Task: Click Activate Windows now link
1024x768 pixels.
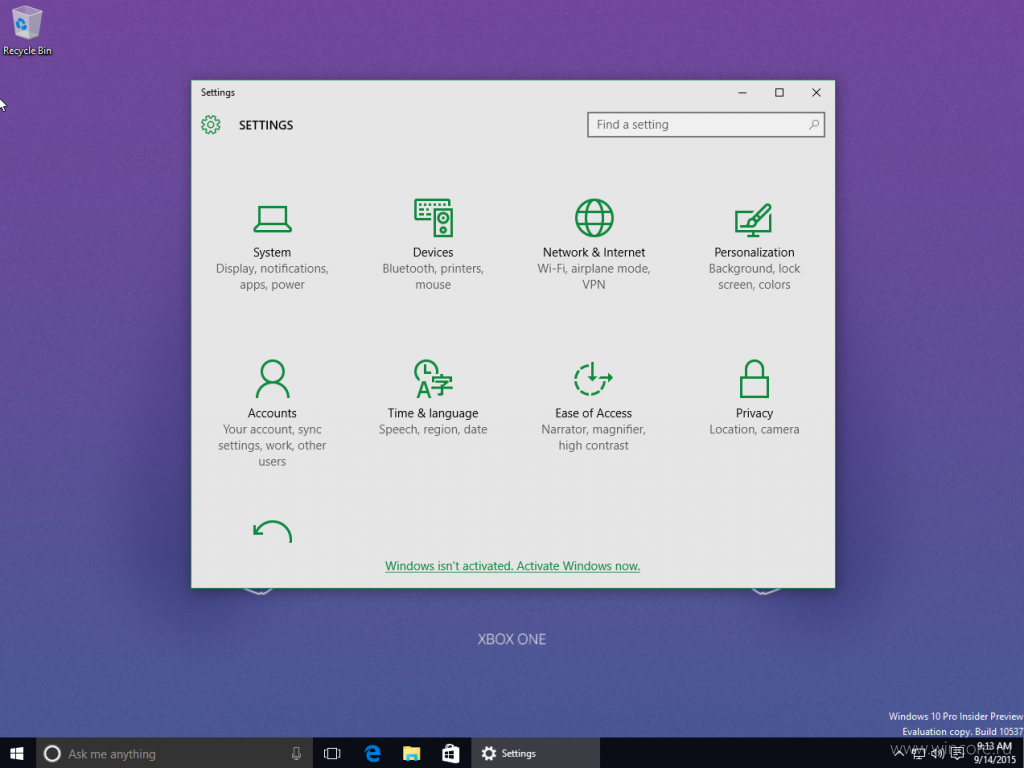Action: (x=513, y=566)
